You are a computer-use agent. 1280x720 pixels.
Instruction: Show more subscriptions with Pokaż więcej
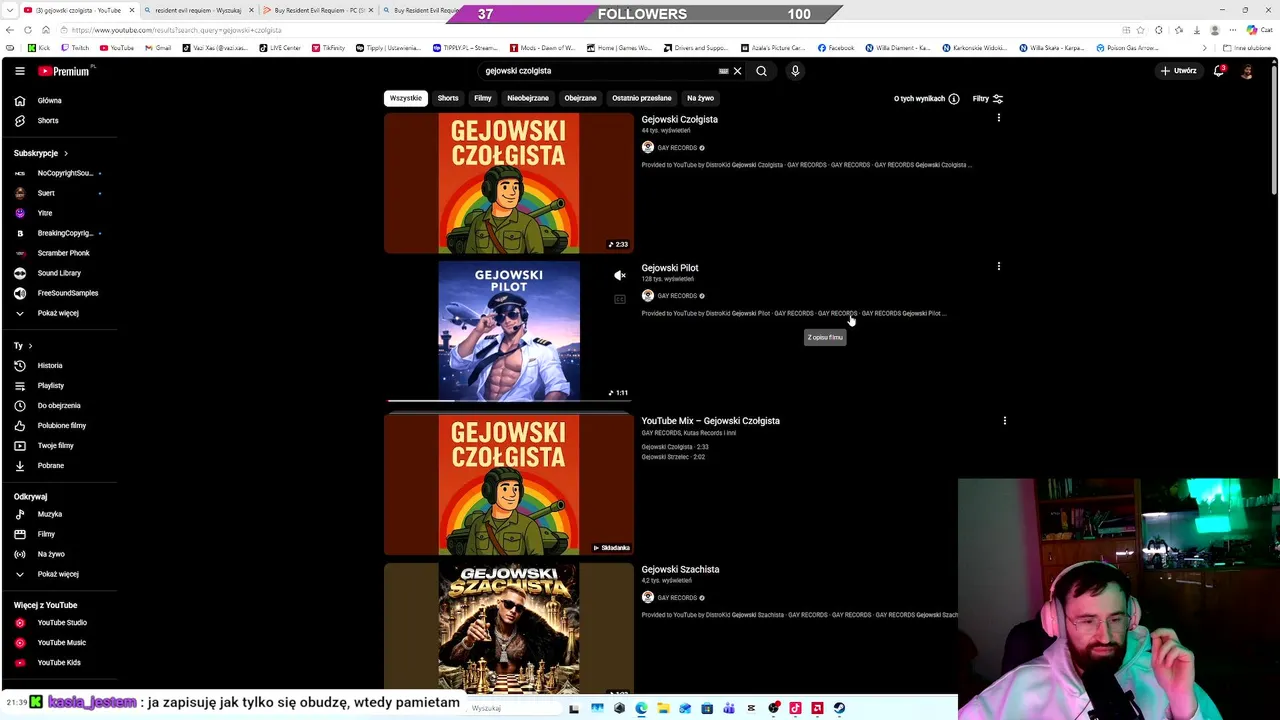[x=58, y=313]
